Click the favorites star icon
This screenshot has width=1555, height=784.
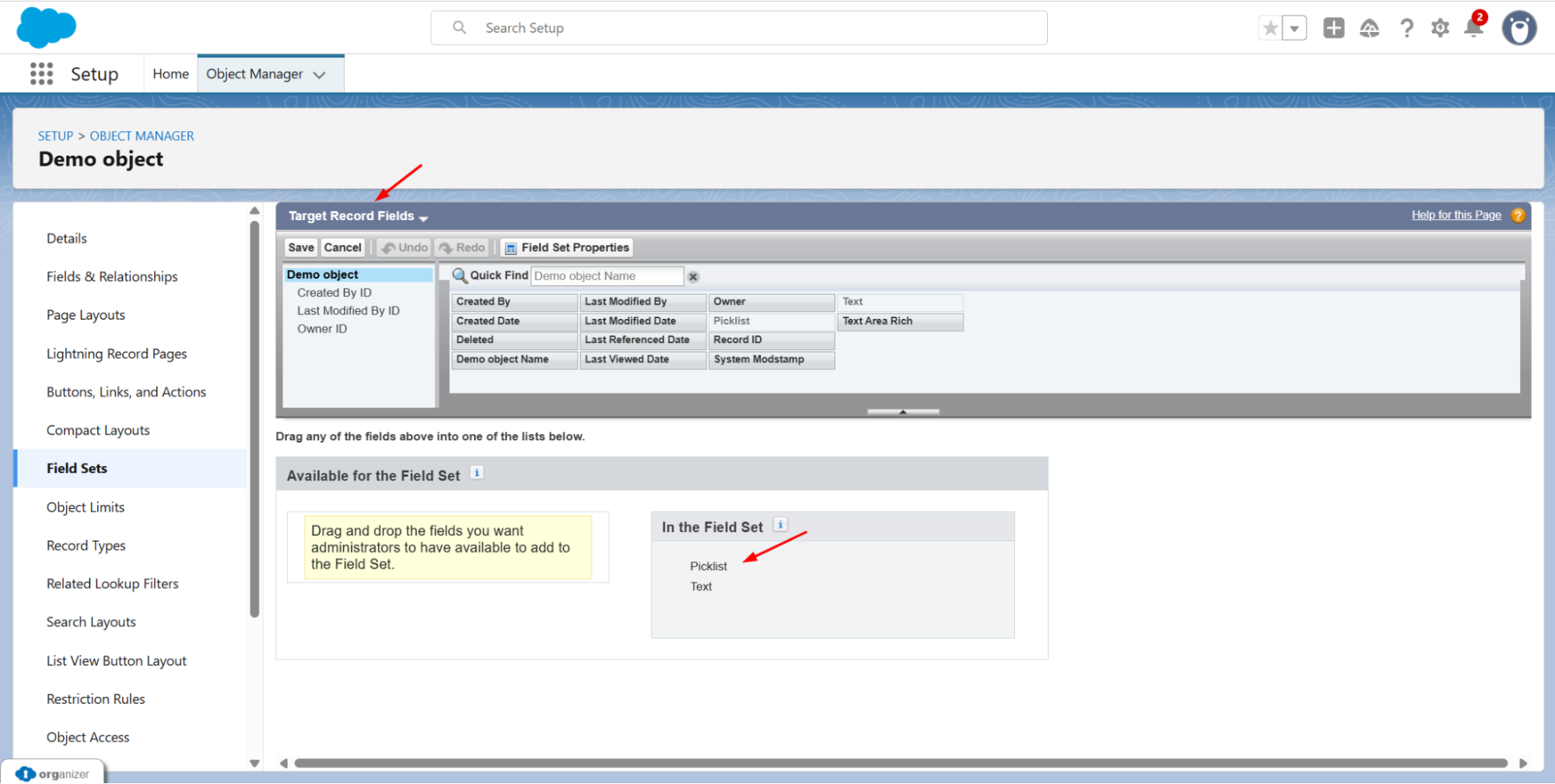(1270, 29)
